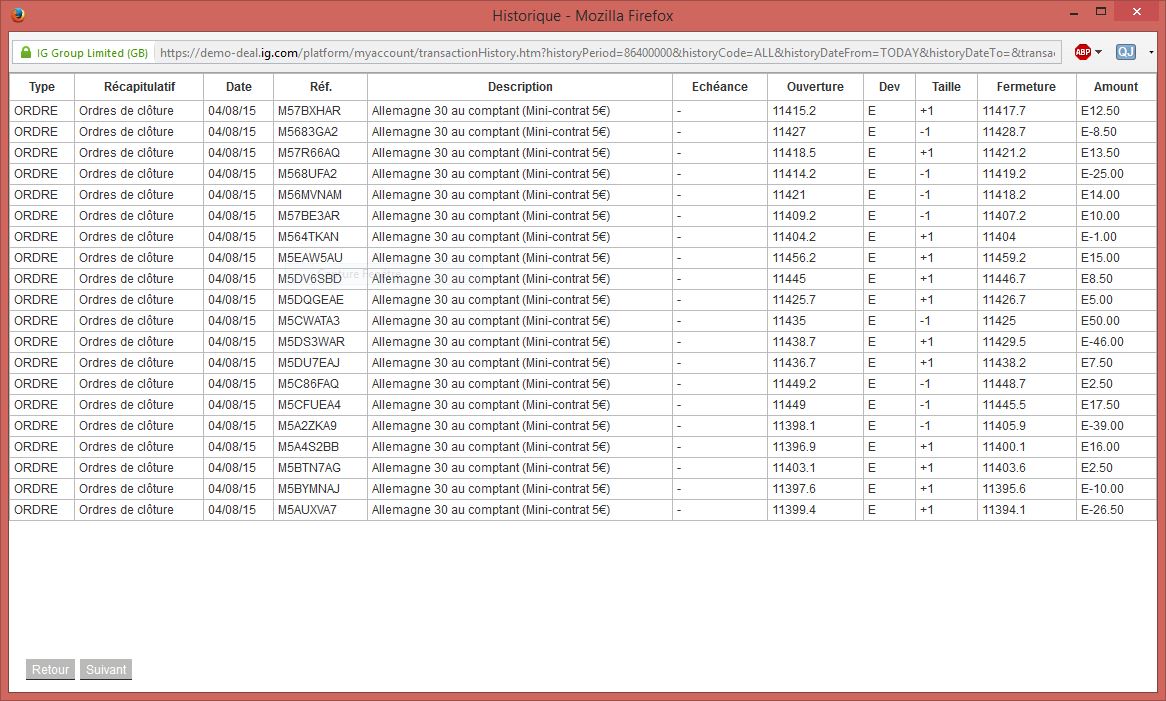Select reference M5BTN7AG cell
Image resolution: width=1166 pixels, height=701 pixels.
321,468
